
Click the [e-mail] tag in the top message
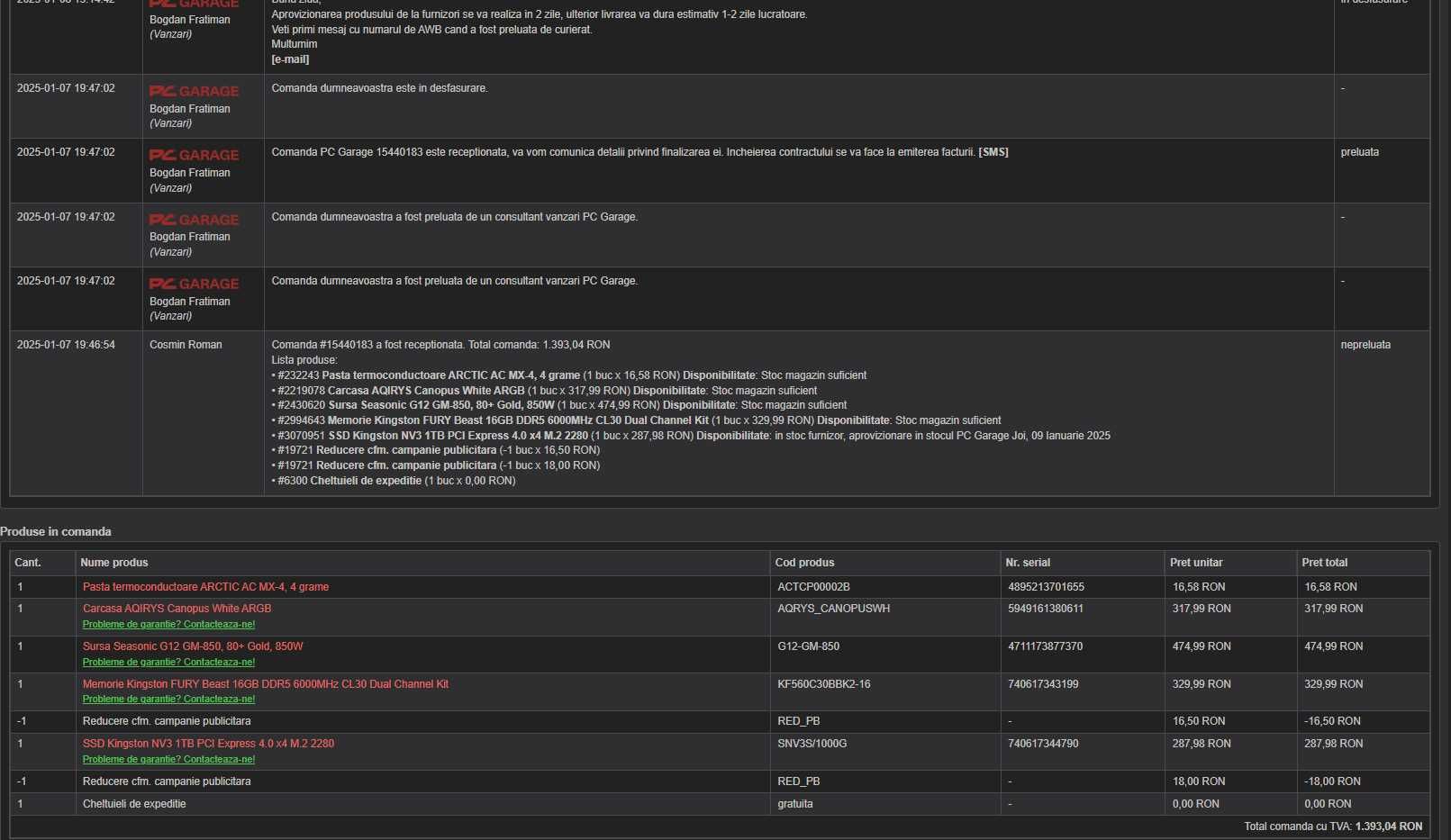point(290,59)
